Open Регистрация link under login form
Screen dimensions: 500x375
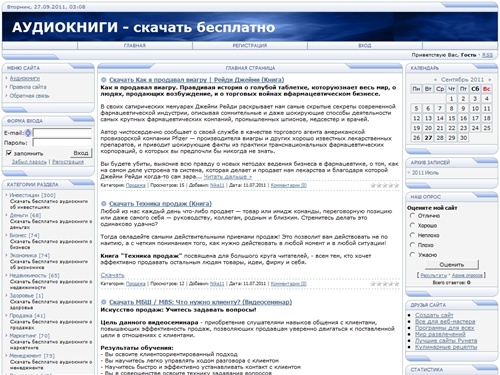(x=68, y=162)
